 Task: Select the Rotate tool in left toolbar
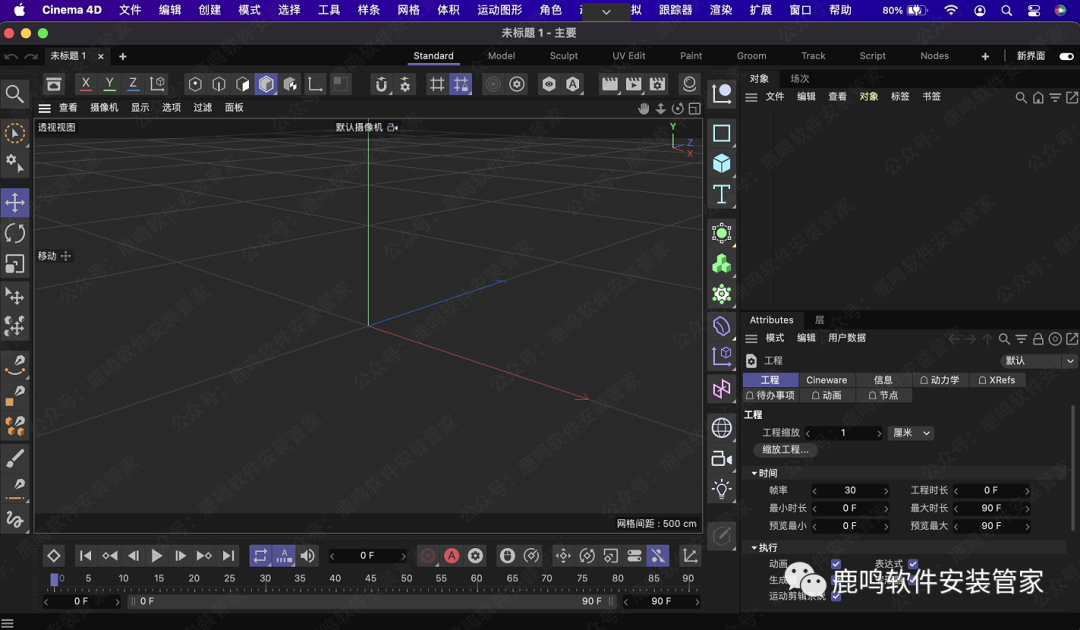pos(15,233)
